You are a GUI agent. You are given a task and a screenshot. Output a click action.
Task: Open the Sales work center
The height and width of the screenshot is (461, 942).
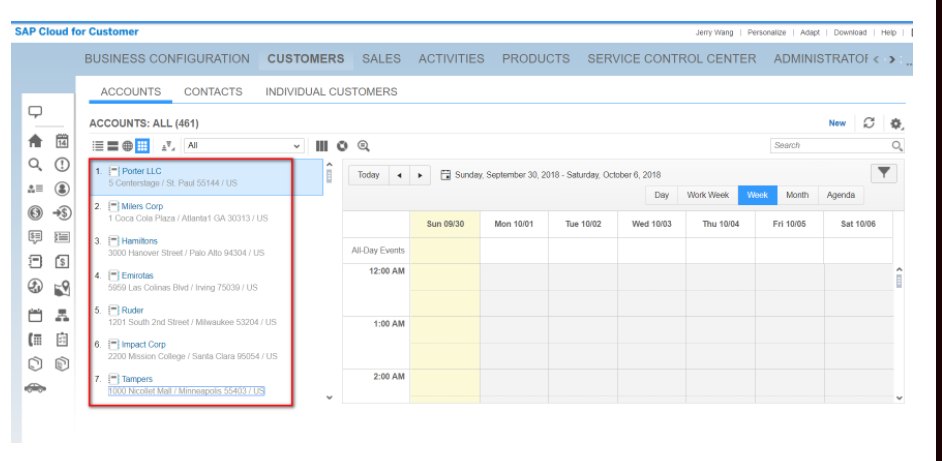[381, 59]
